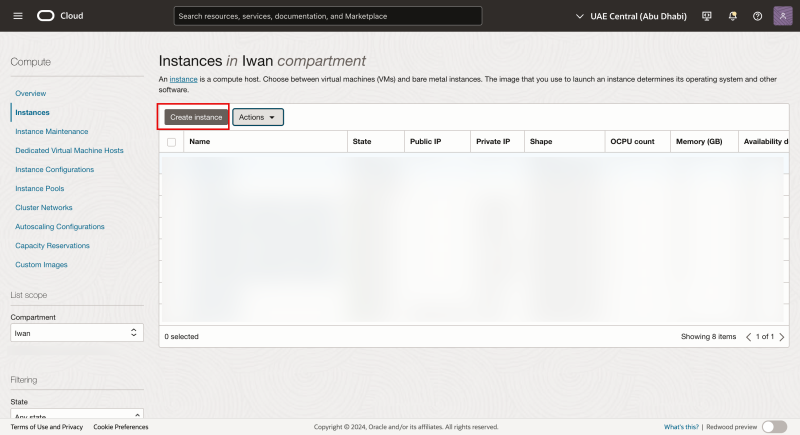
Task: Click the Oracle Cloud logo
Action: (x=61, y=16)
